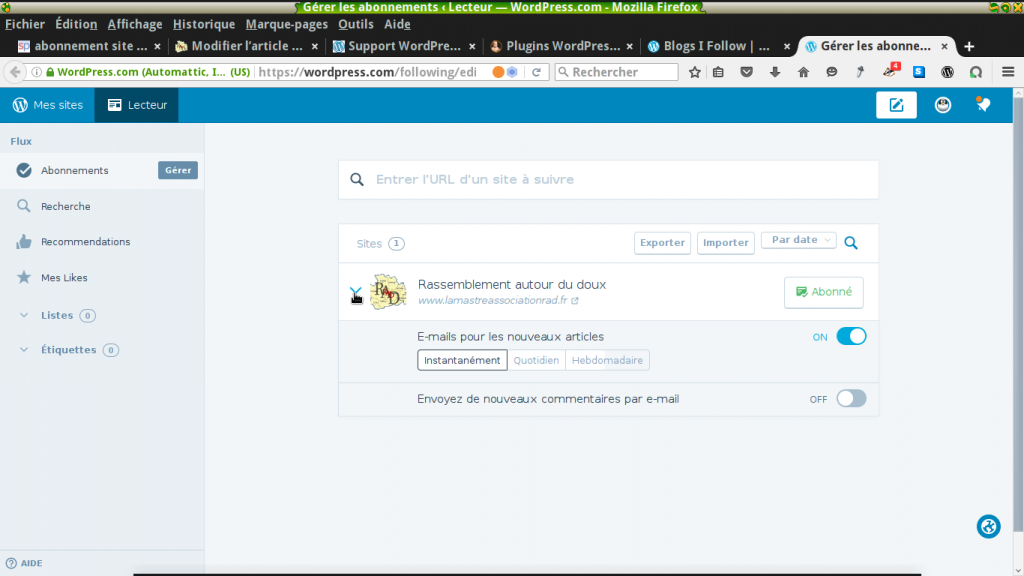Open the Par date sort dropdown
The image size is (1024, 576).
click(798, 240)
